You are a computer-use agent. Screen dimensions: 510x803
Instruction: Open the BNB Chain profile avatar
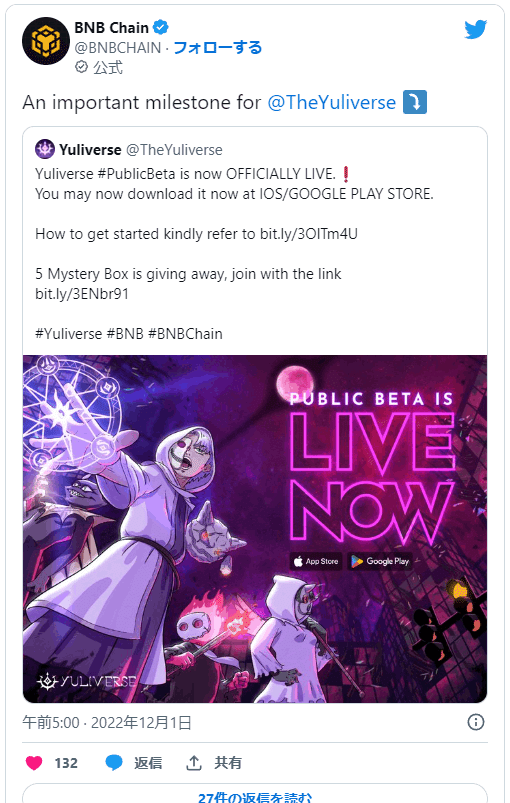click(x=46, y=41)
